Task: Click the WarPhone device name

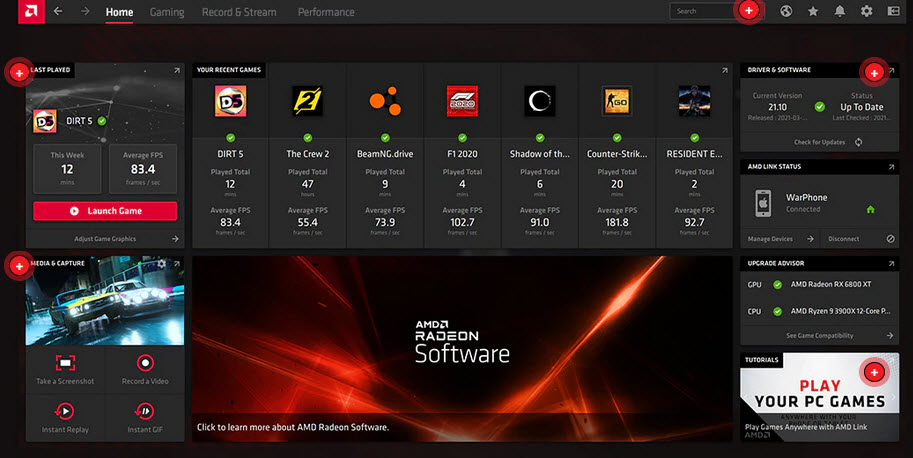Action: click(806, 197)
